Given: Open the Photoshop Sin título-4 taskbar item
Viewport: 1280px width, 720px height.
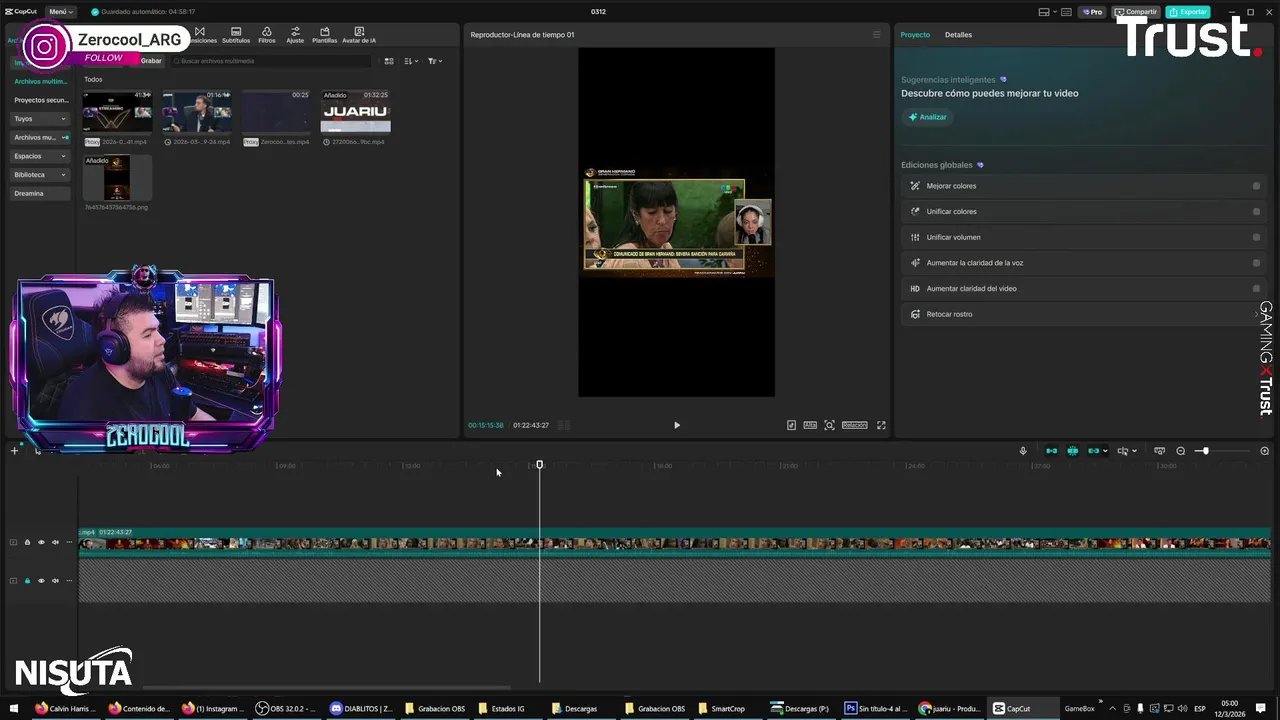Looking at the screenshot, I should pos(875,708).
